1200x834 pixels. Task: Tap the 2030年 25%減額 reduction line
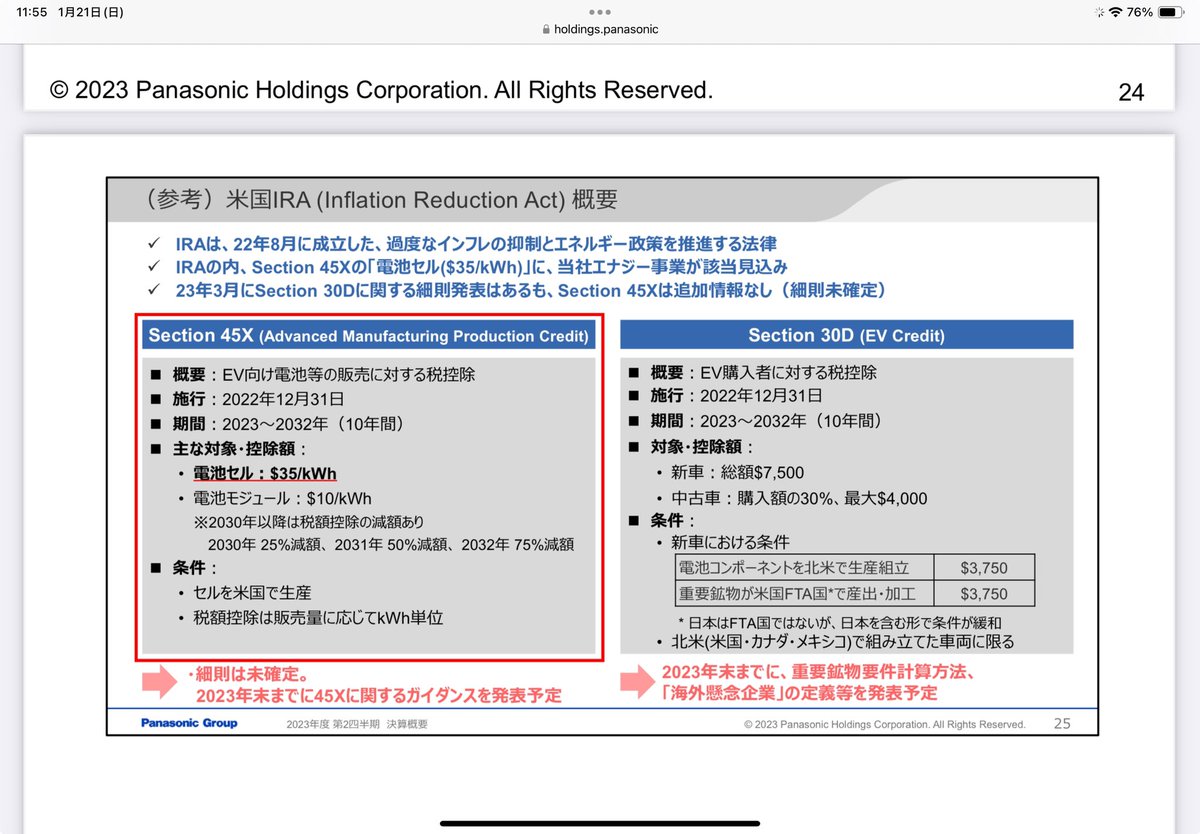(390, 545)
